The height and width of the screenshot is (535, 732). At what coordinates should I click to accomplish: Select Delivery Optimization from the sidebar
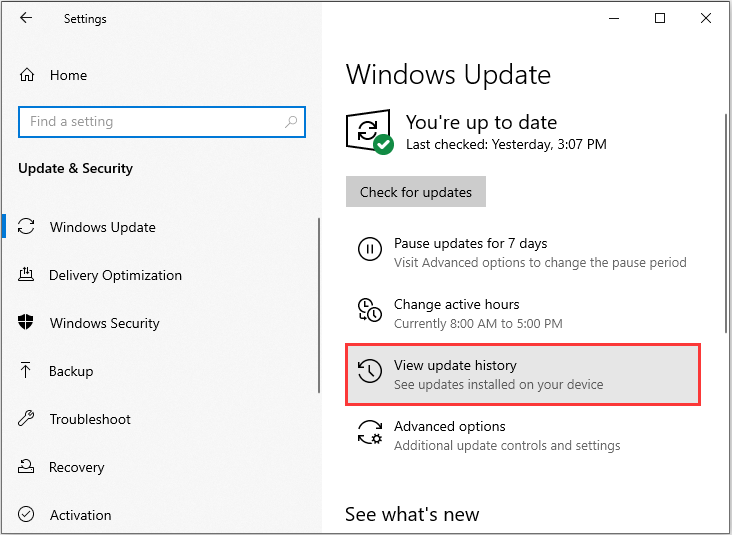[x=115, y=275]
